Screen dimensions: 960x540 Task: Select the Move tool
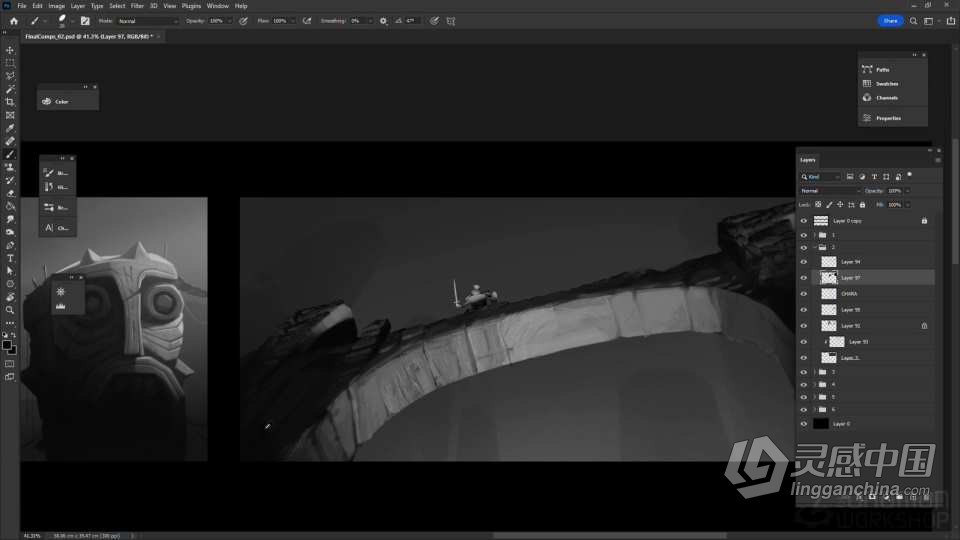pyautogui.click(x=10, y=50)
